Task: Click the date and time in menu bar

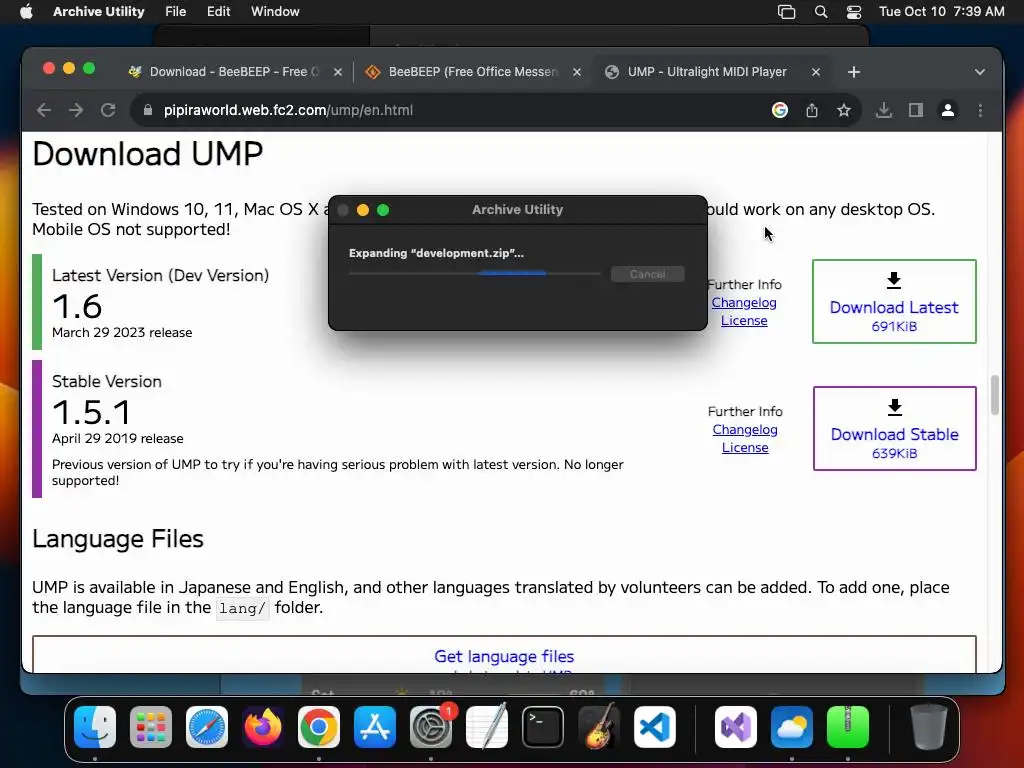Action: coord(941,12)
